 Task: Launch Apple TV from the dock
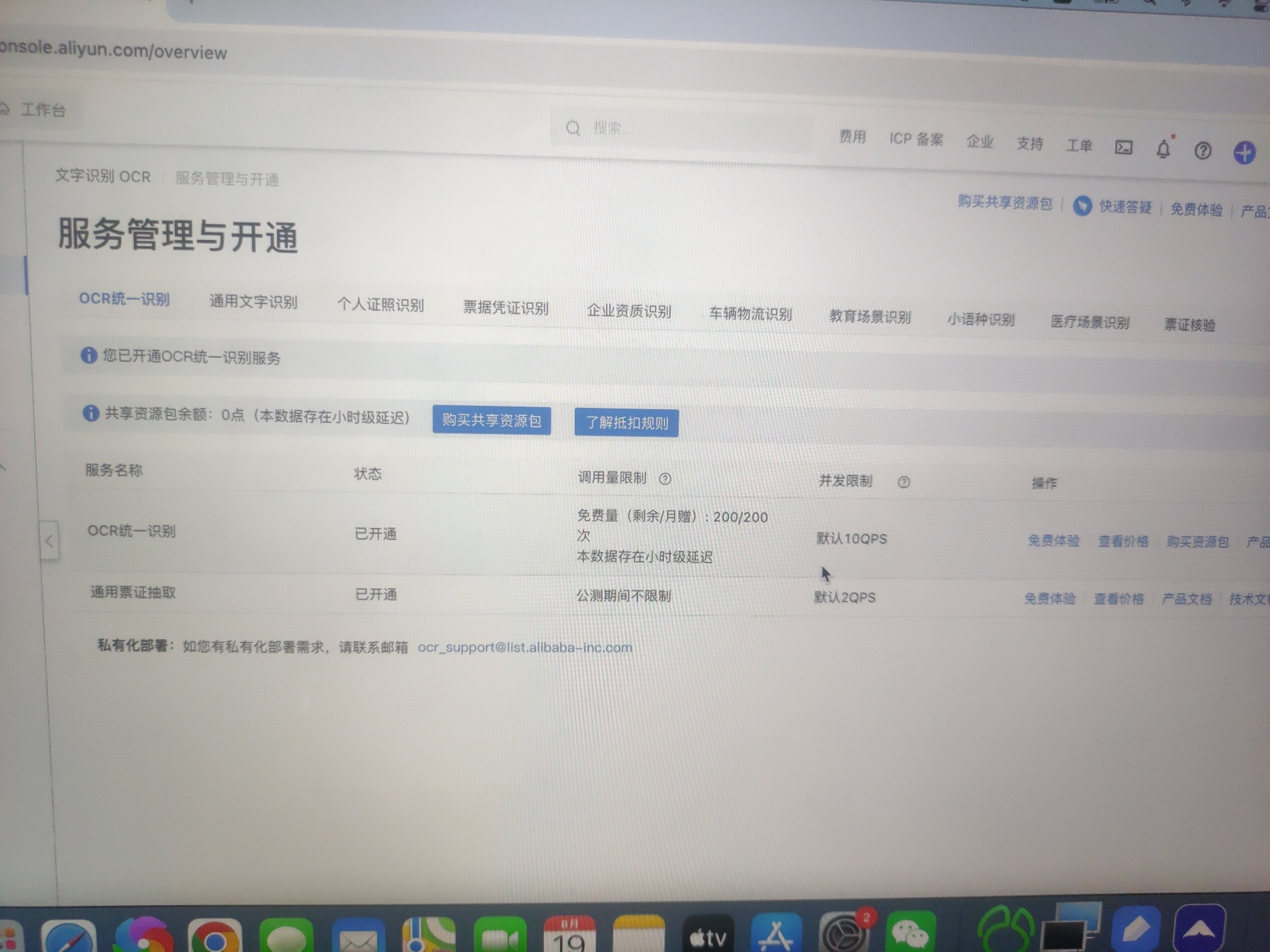point(708,933)
